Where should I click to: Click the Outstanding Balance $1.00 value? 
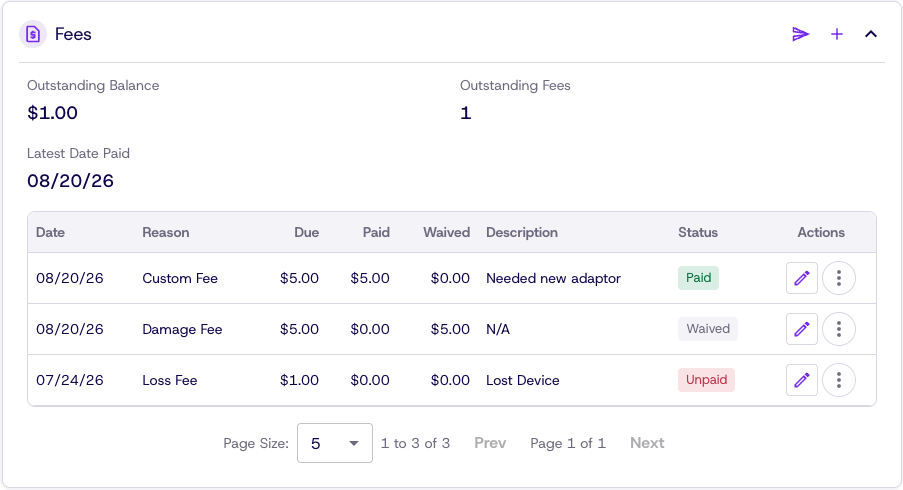click(52, 113)
